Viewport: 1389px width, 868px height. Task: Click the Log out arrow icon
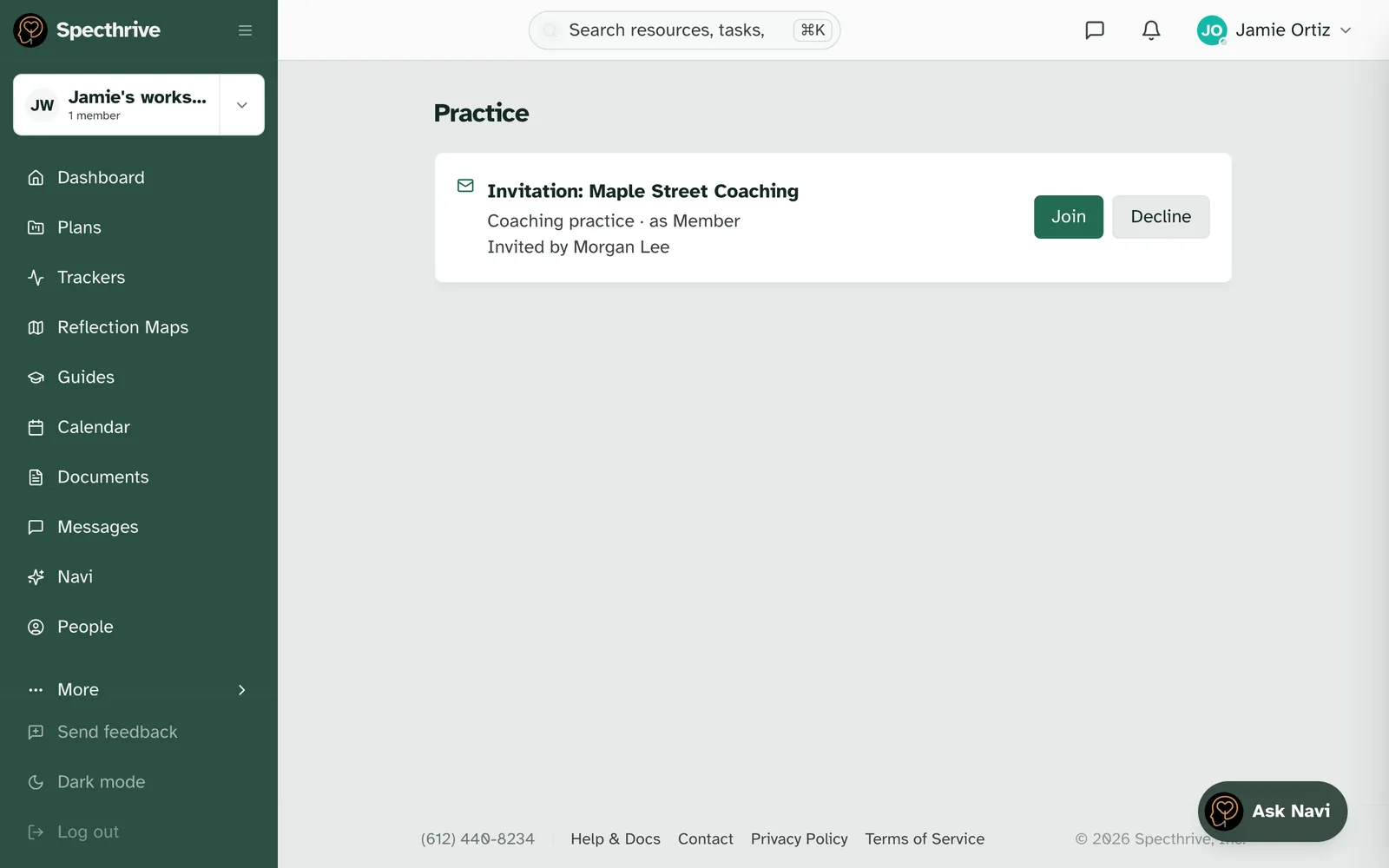[36, 832]
